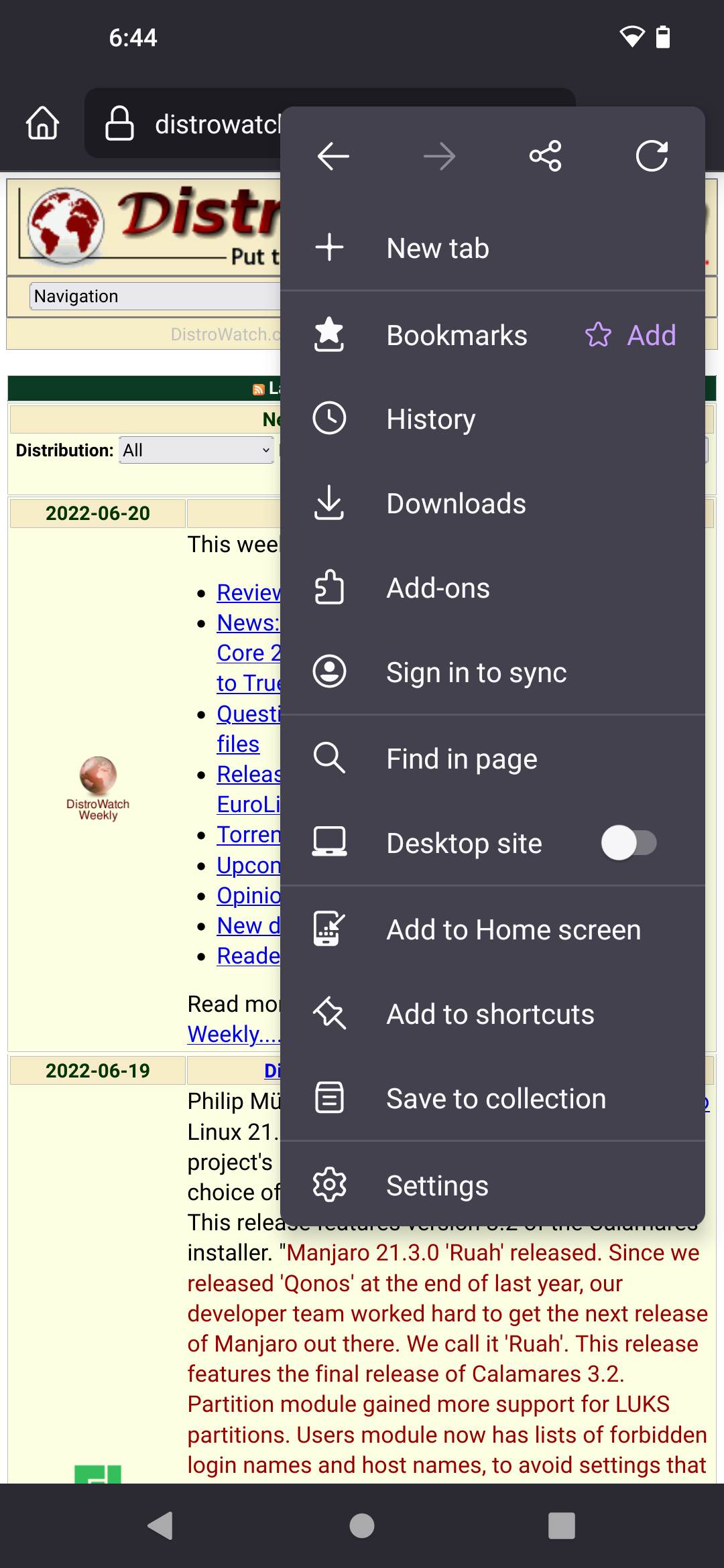
Task: Reload the page with the refresh icon
Action: click(x=652, y=156)
